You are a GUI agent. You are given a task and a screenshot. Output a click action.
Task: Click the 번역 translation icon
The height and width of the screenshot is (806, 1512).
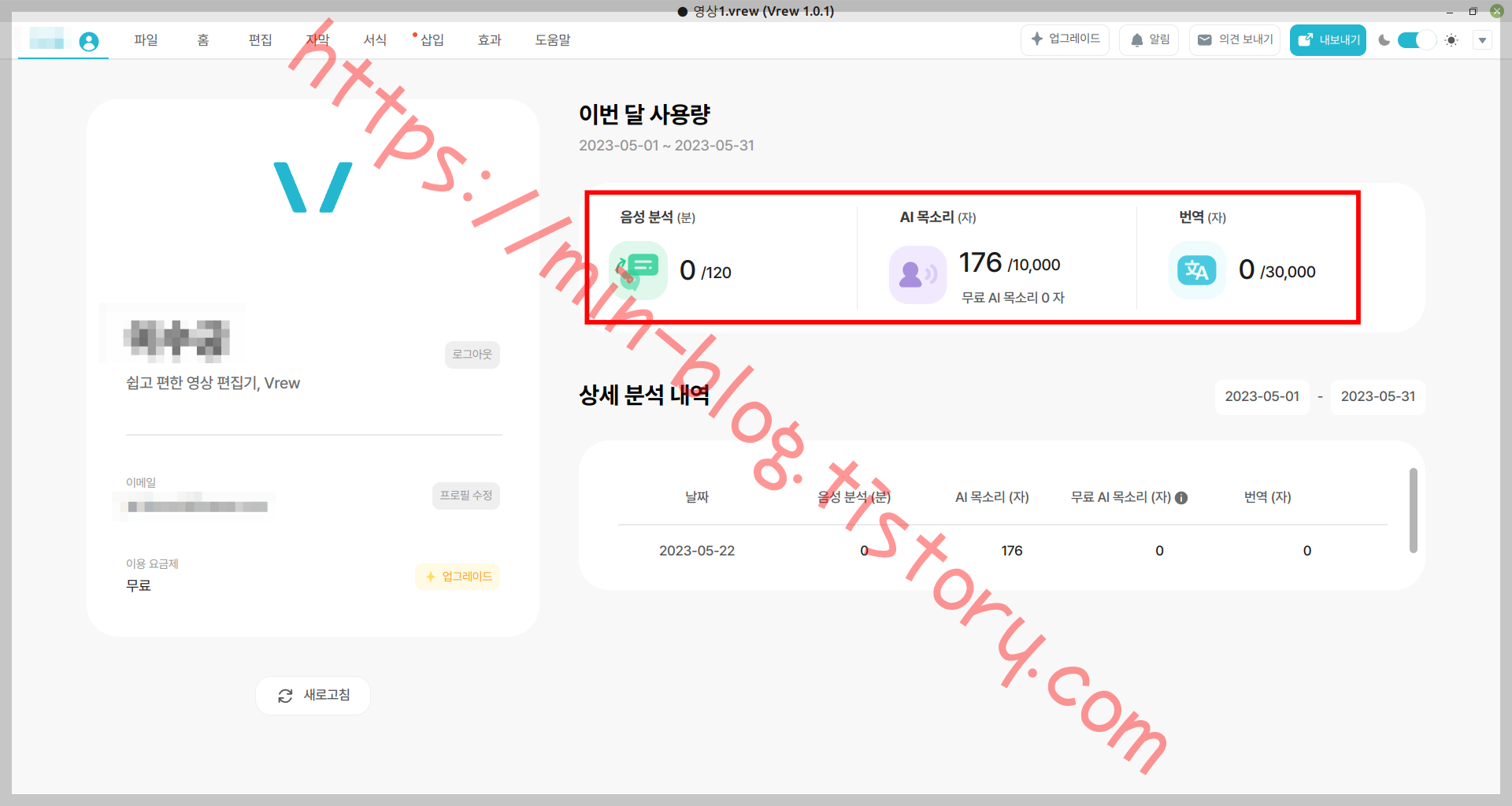1196,270
